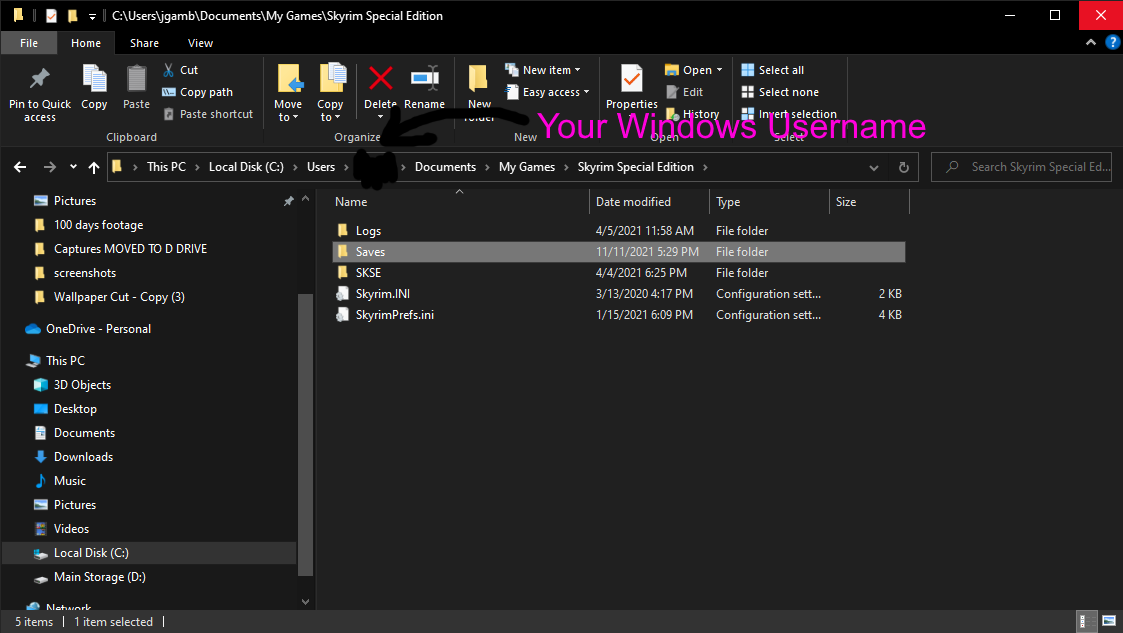Click the Search Skyrim Special Edition box

[x=1021, y=167]
